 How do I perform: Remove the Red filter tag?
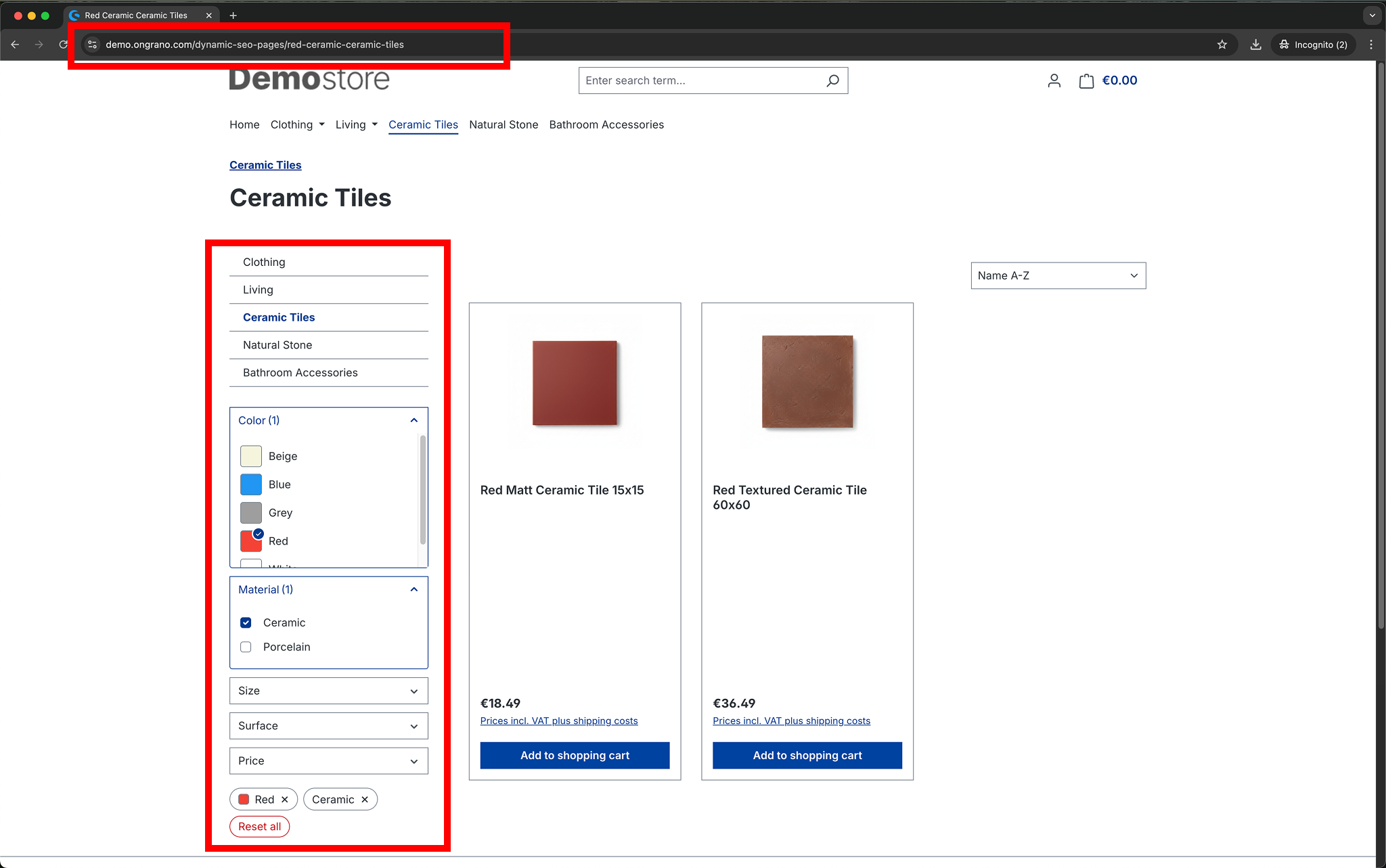pos(285,800)
